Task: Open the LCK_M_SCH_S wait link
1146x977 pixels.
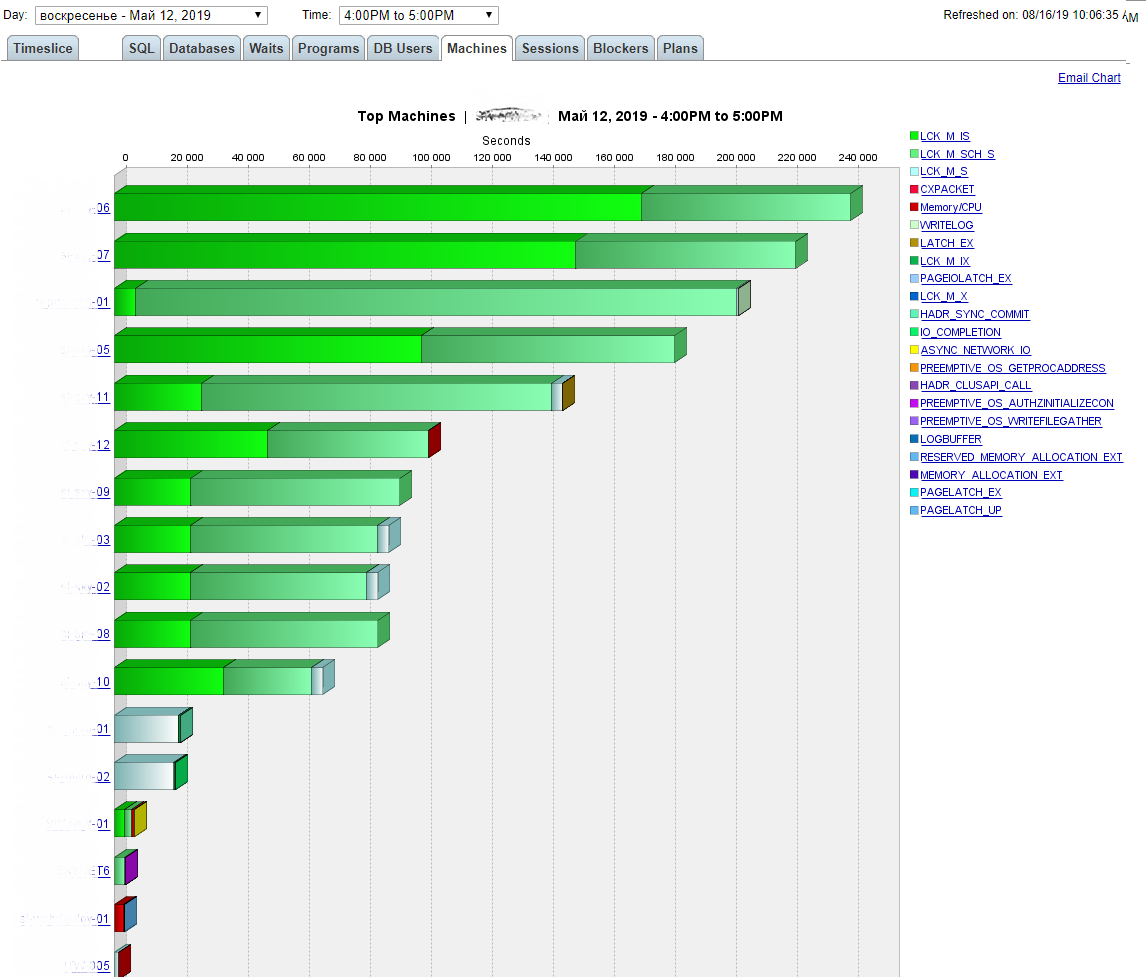Action: tap(957, 154)
